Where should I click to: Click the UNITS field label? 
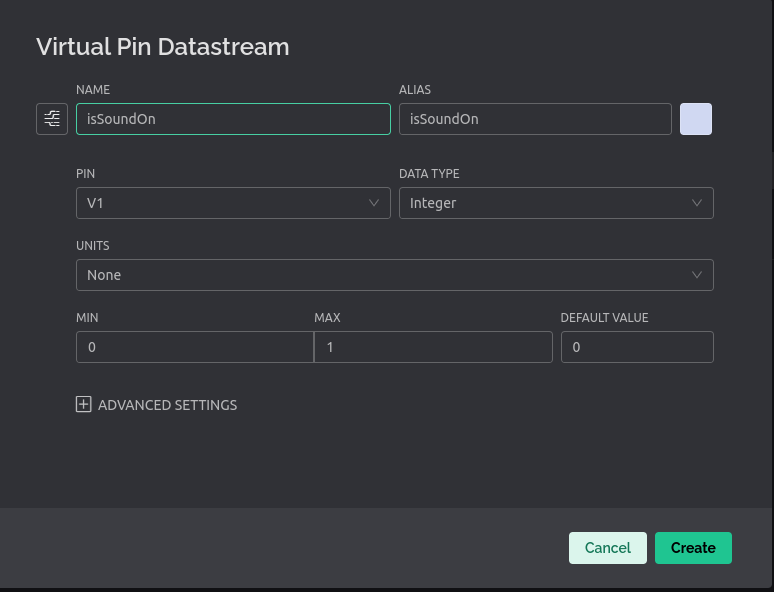(x=93, y=245)
